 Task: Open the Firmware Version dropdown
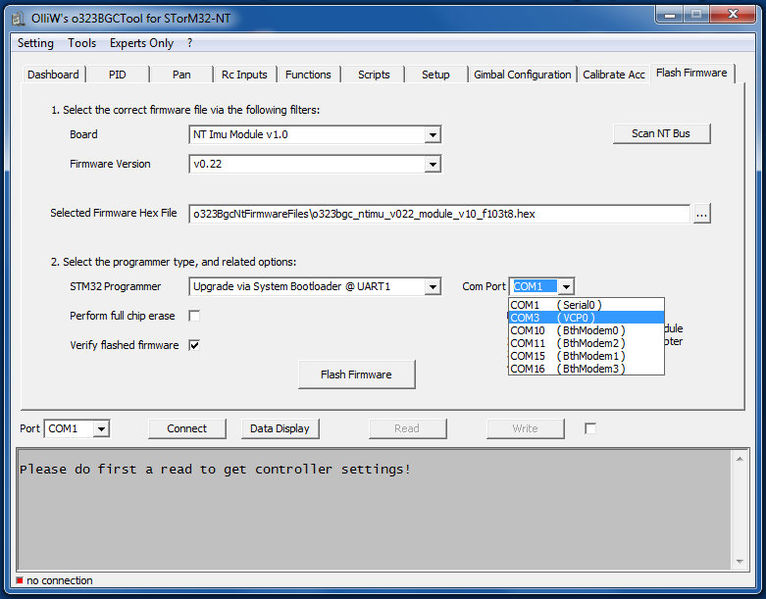pyautogui.click(x=432, y=165)
